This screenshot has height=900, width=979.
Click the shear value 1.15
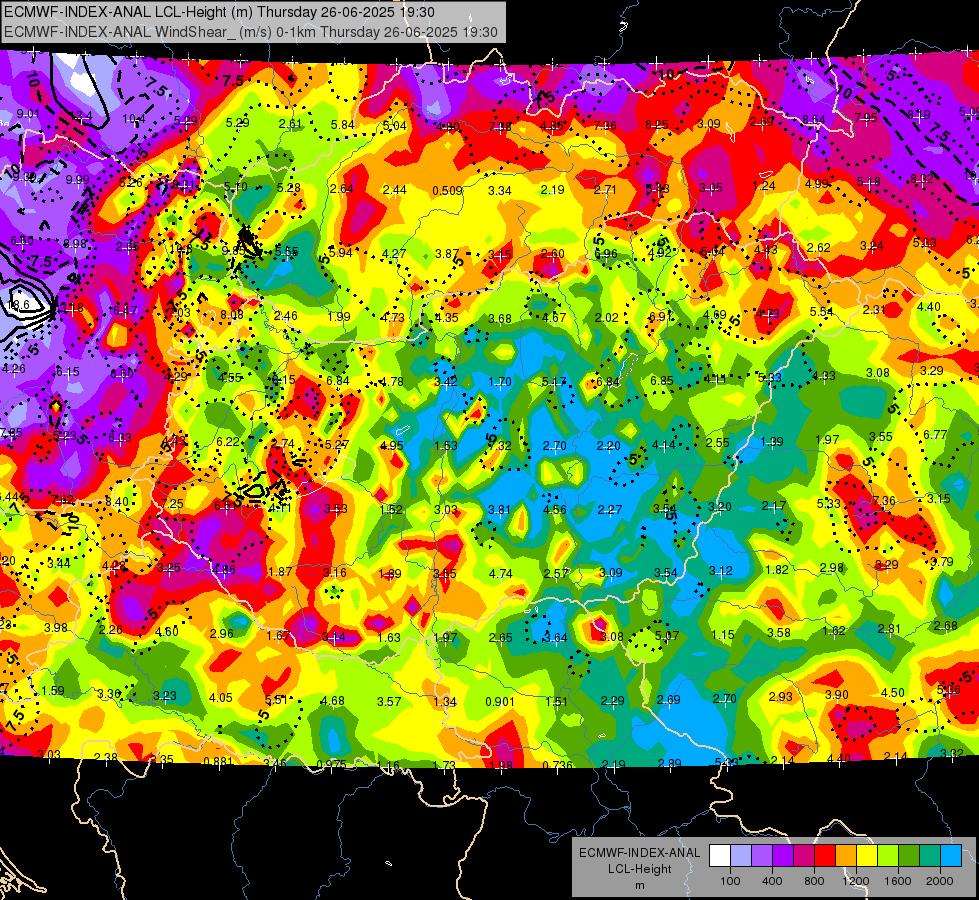click(x=723, y=635)
